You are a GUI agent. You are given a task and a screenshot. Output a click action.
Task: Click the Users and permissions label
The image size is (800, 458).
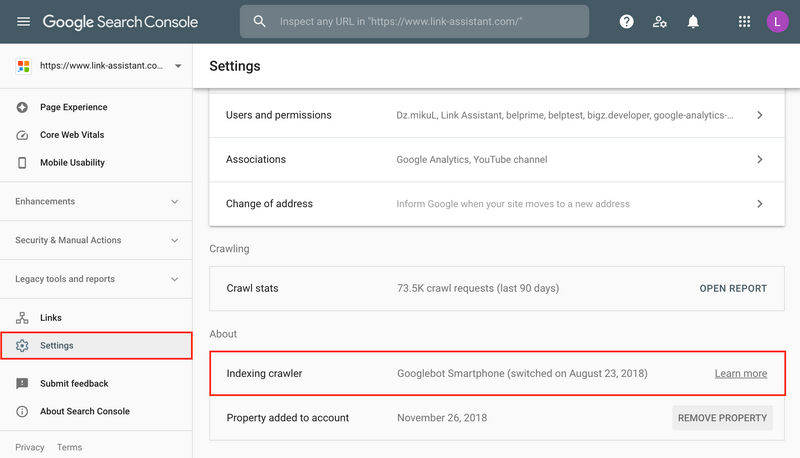(279, 115)
